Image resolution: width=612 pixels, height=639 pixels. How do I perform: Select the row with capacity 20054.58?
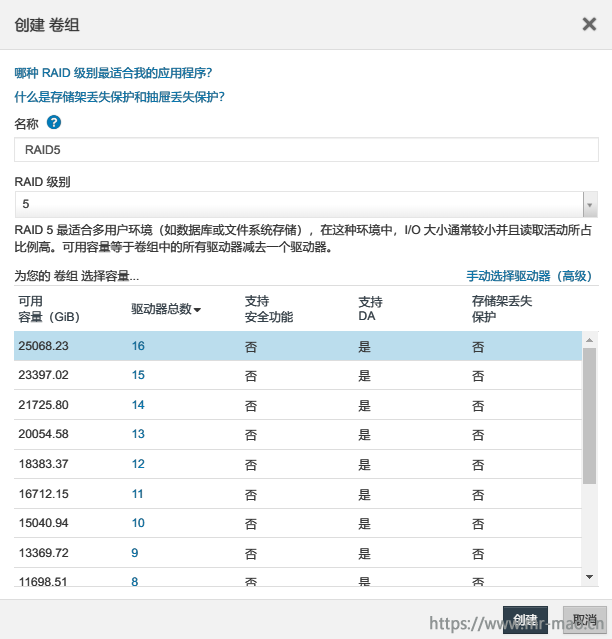coord(298,434)
